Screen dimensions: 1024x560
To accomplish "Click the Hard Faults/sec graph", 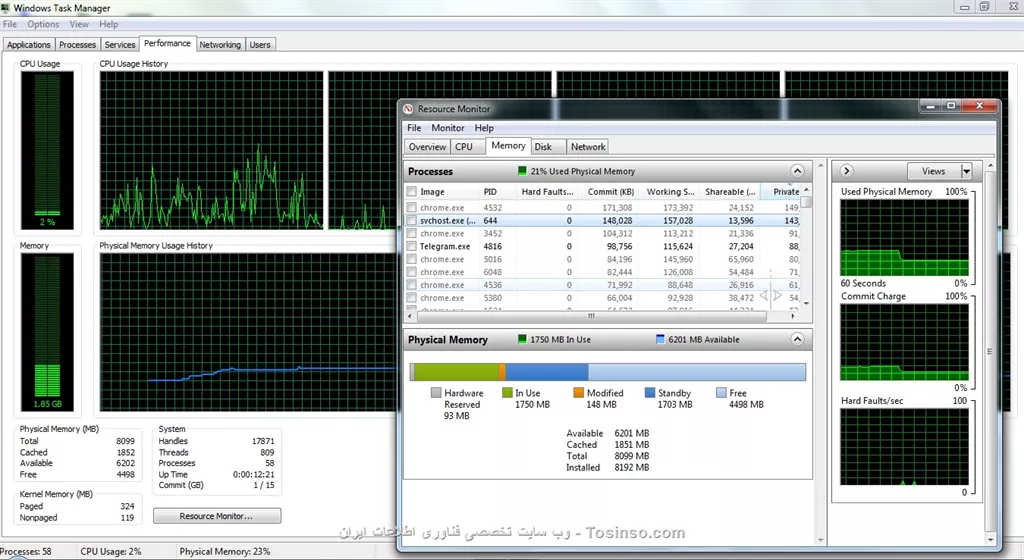I will point(904,447).
